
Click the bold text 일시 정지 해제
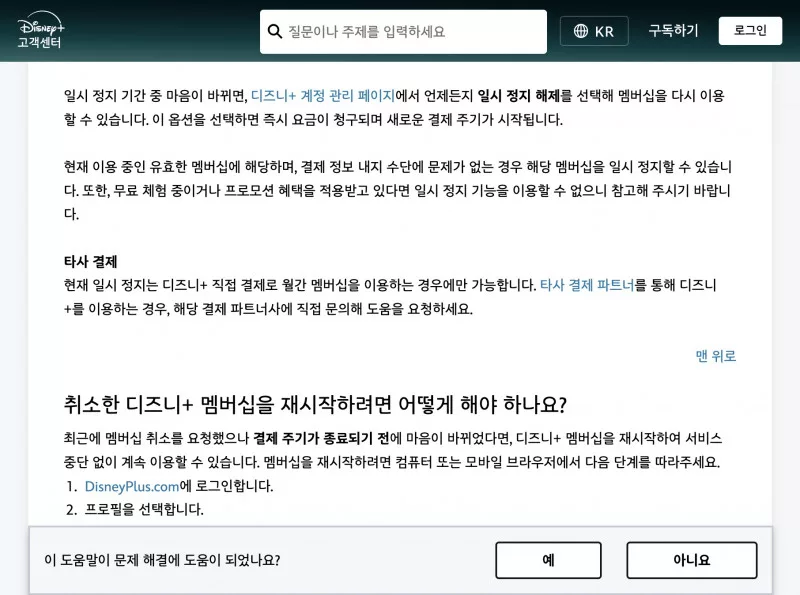tap(518, 95)
